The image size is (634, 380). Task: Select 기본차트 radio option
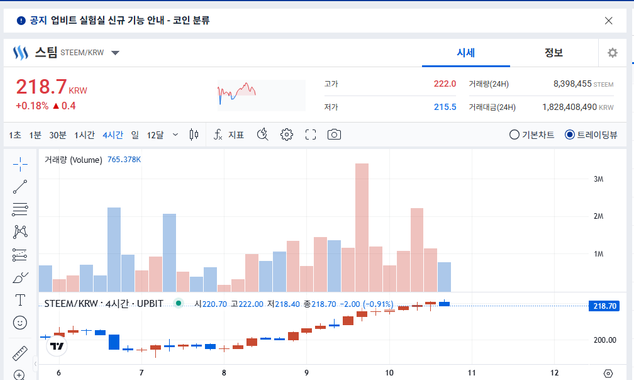click(x=532, y=135)
